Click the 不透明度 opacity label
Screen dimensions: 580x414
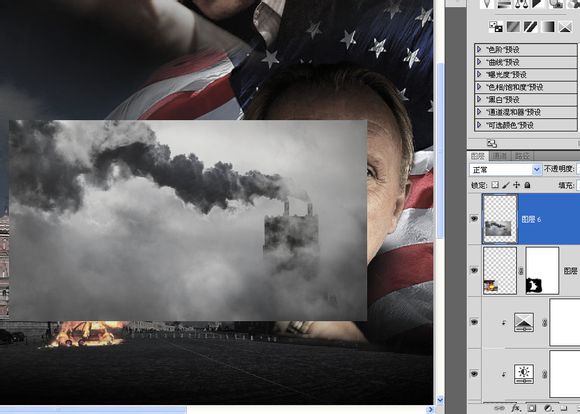tap(559, 169)
